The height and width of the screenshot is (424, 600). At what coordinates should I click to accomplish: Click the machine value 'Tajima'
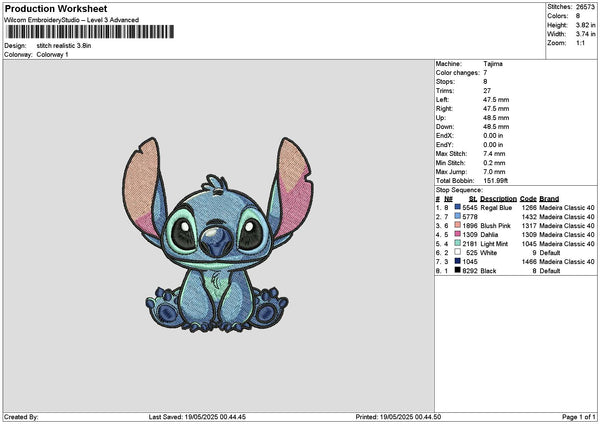pos(493,64)
